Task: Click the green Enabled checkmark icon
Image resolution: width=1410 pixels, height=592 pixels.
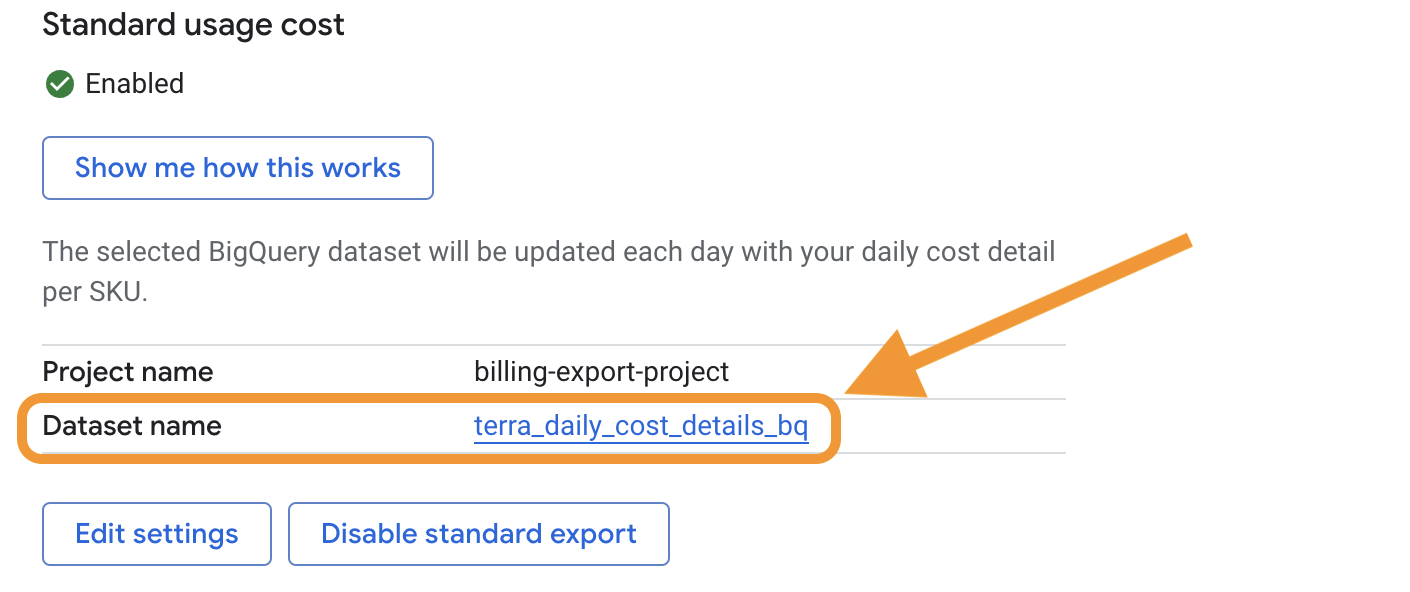Action: [60, 84]
